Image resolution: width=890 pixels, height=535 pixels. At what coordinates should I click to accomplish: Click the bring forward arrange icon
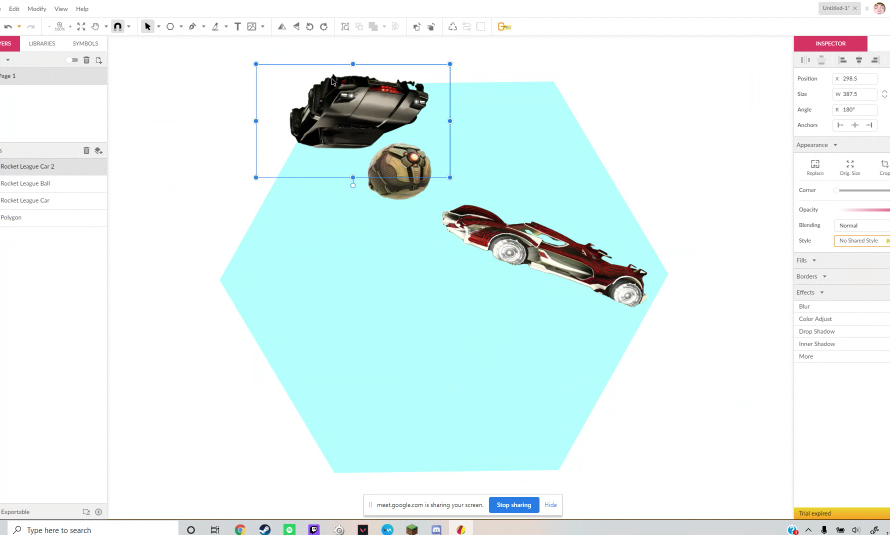pyautogui.click(x=417, y=27)
